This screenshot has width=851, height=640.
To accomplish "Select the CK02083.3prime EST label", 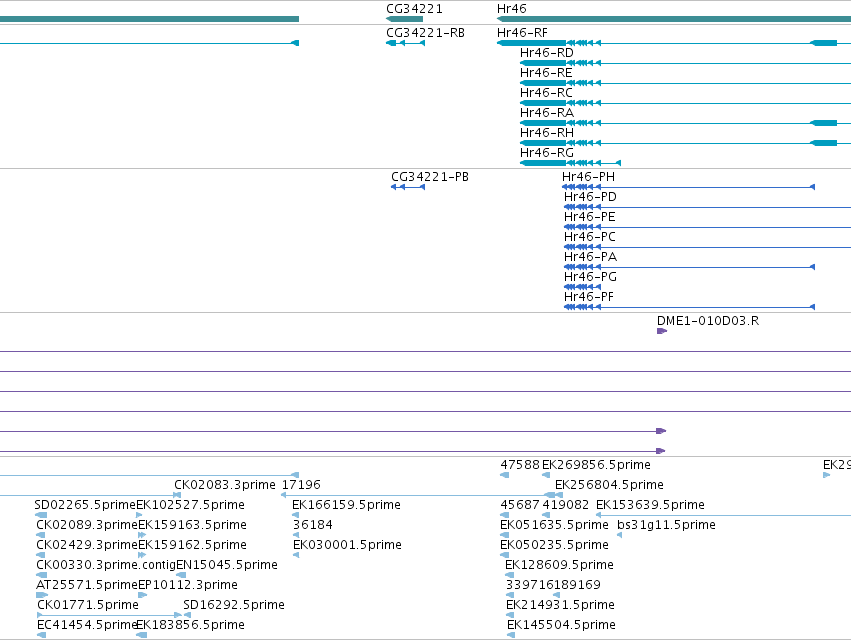I will [225, 485].
